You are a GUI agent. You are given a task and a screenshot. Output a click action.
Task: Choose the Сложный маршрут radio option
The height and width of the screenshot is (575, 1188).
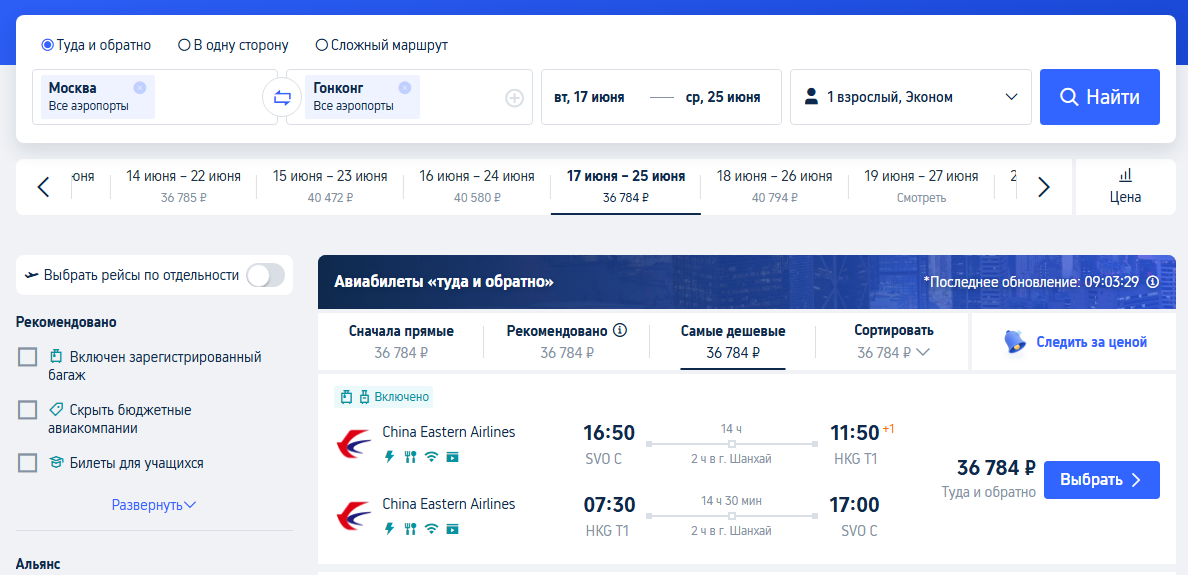pyautogui.click(x=321, y=45)
